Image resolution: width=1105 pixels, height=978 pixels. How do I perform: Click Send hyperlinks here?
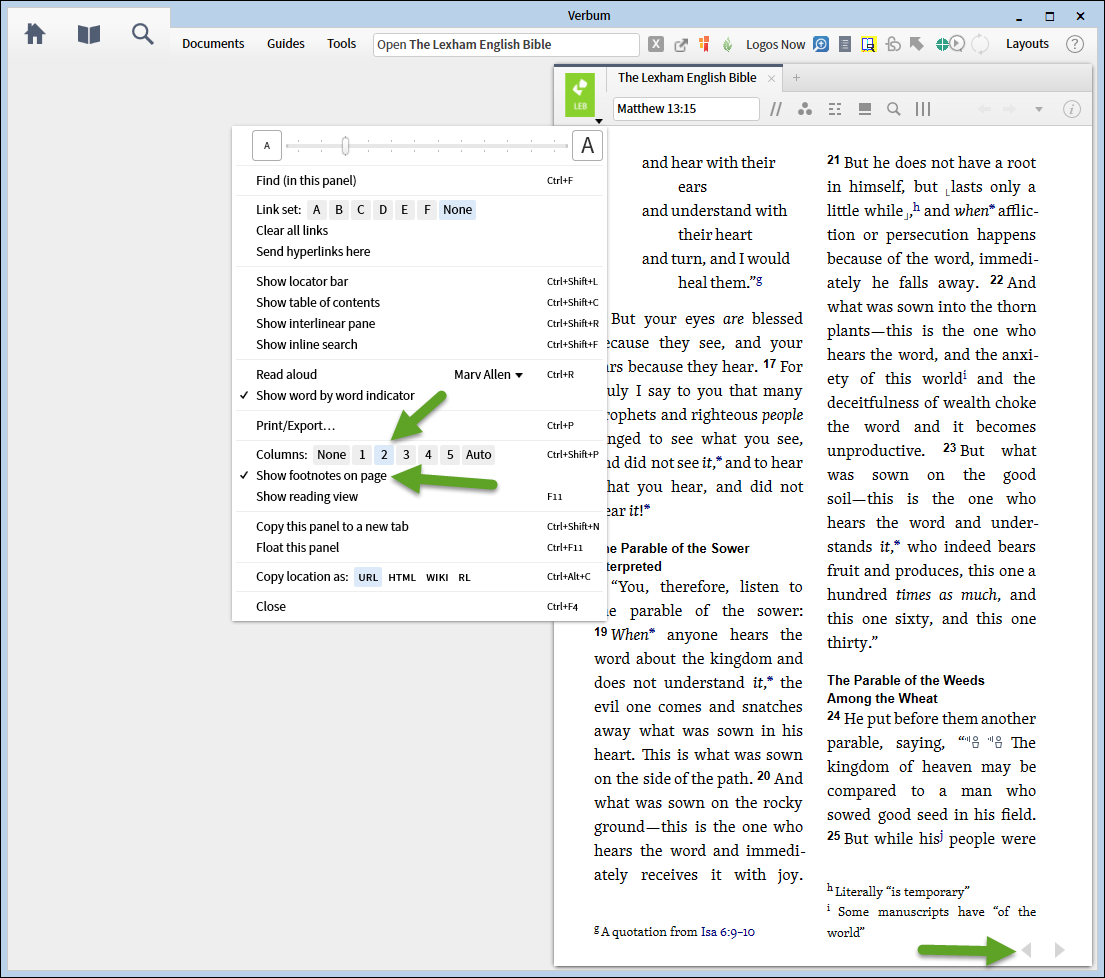(x=313, y=252)
